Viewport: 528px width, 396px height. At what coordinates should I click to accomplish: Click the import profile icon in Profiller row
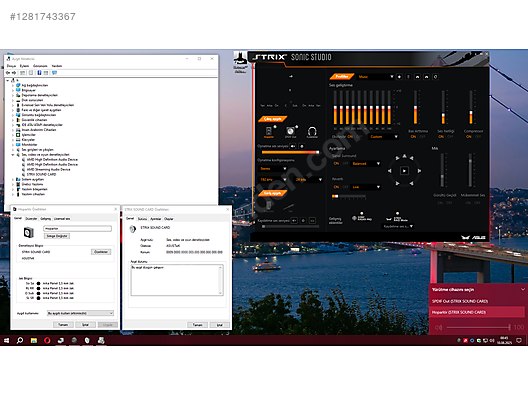[x=417, y=77]
